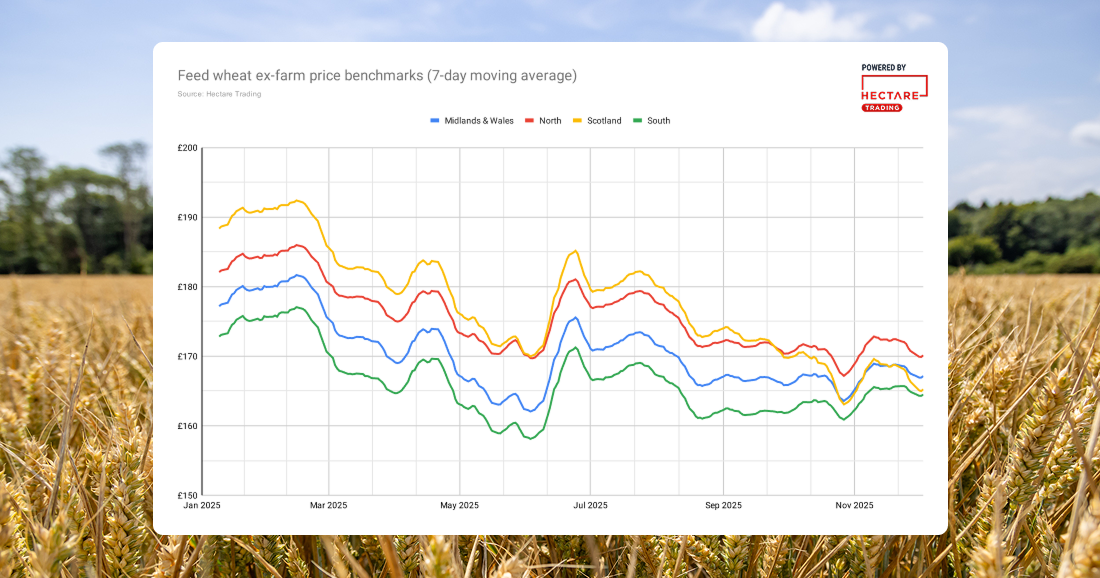Click the red TRADING badge in the logo
The height and width of the screenshot is (578, 1100).
[x=881, y=107]
